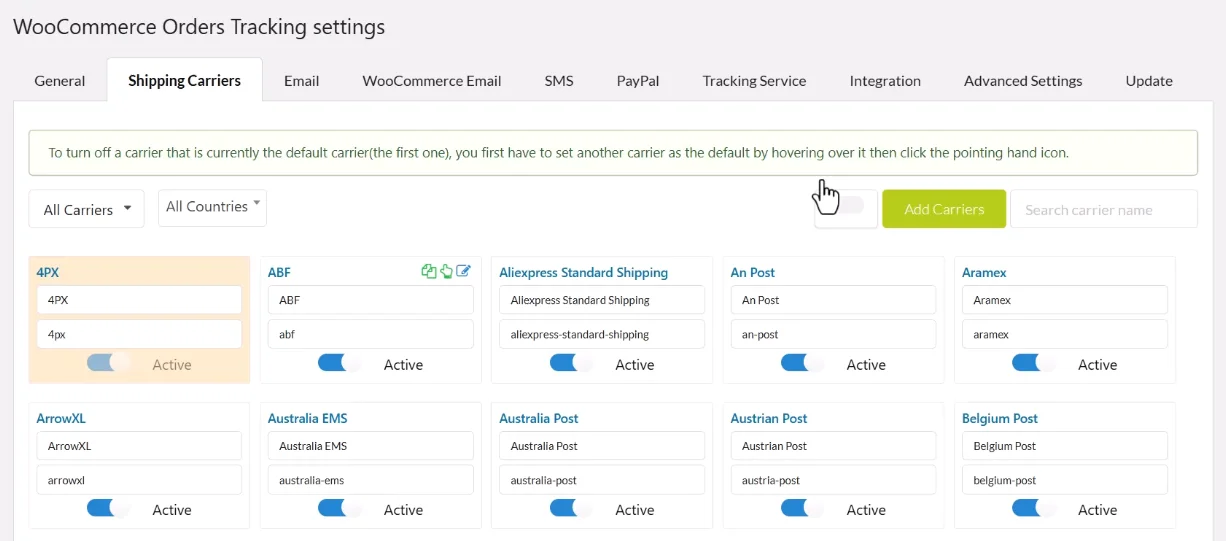Screen dimensions: 1226x541
Task: Open the Email tab
Action: [x=301, y=80]
